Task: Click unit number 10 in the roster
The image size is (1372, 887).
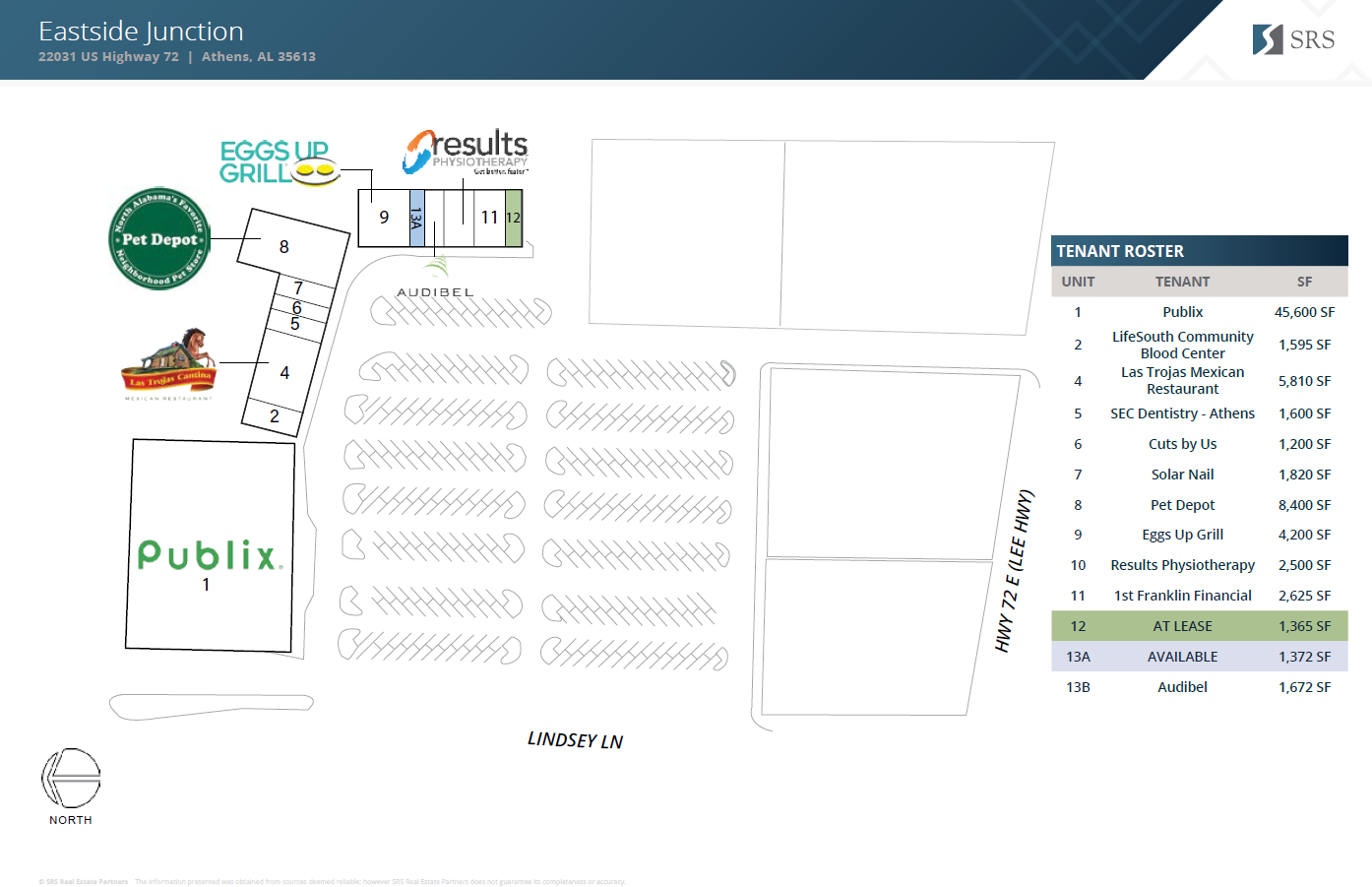Action: (x=1078, y=565)
